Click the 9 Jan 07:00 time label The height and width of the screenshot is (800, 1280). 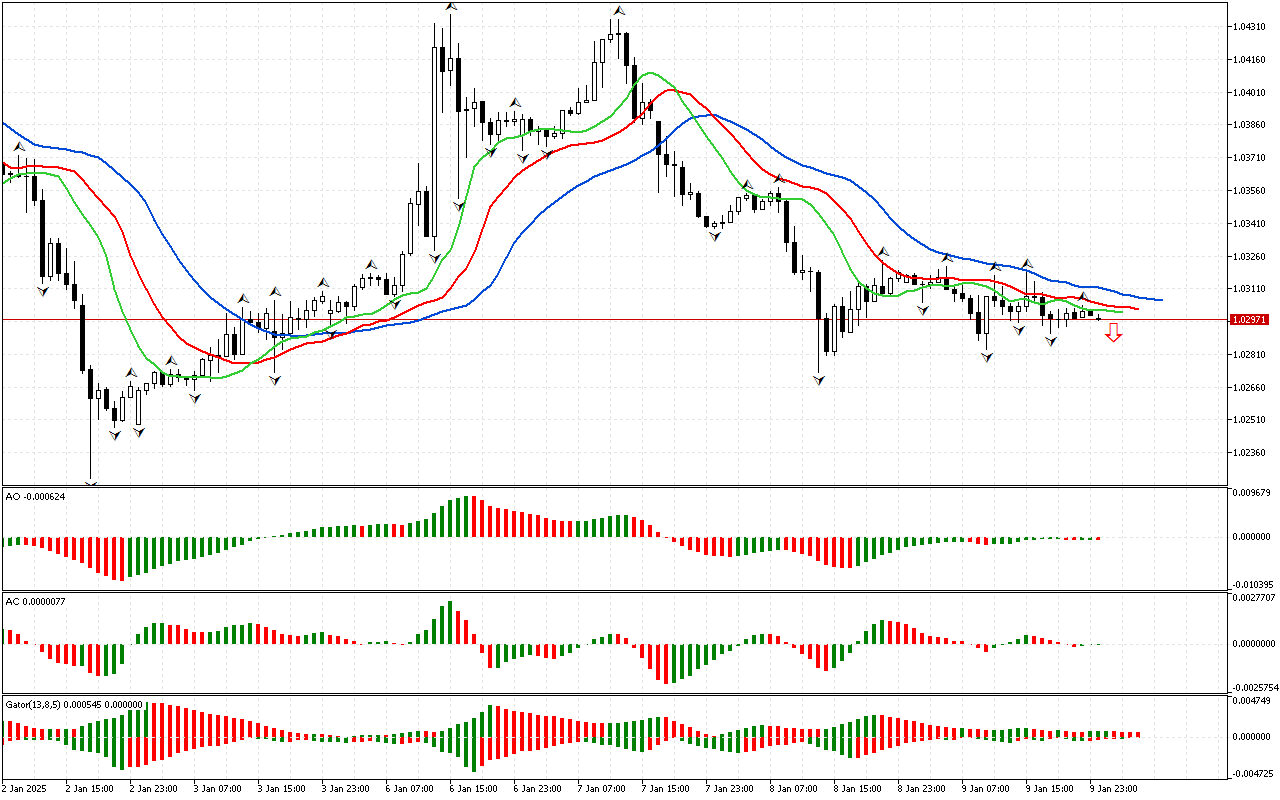coord(987,789)
